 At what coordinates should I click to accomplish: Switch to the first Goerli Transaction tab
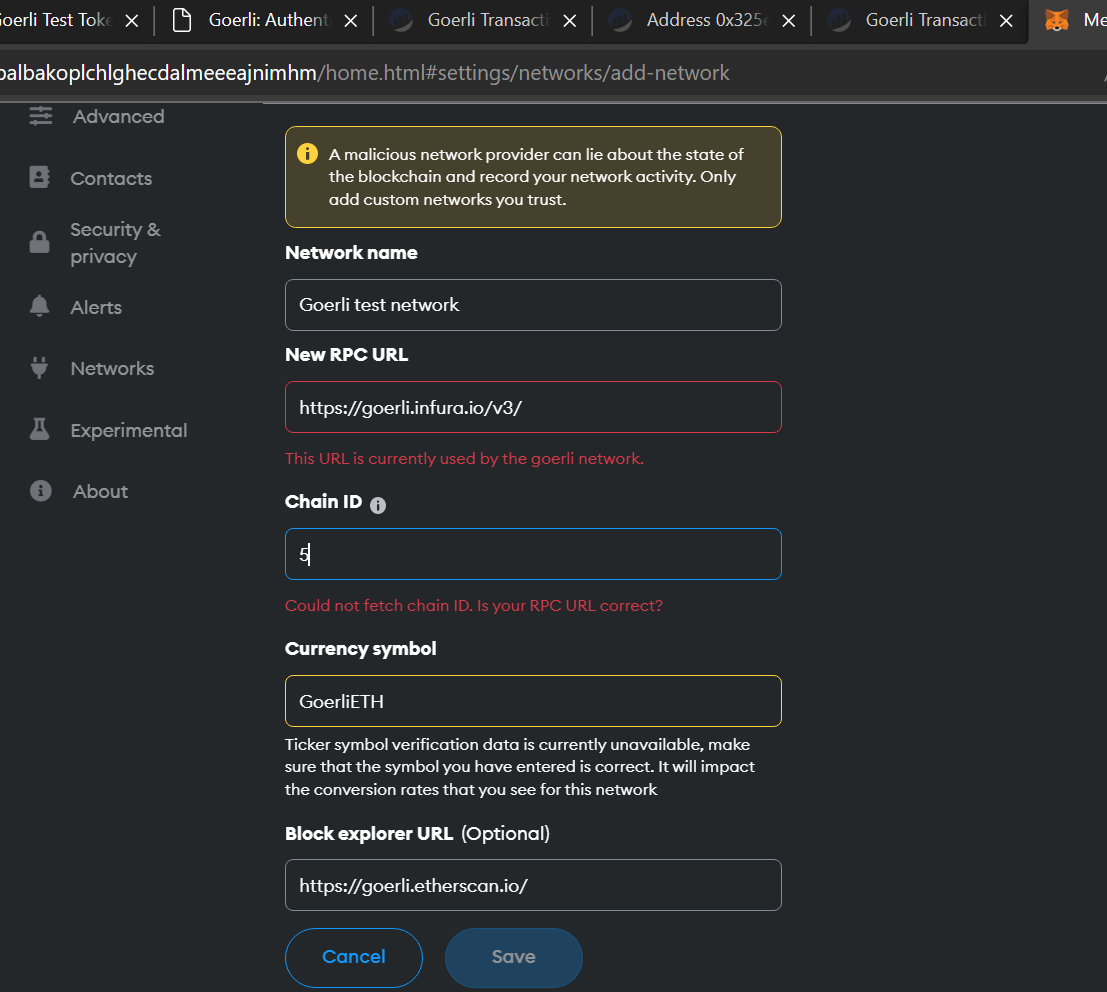(488, 20)
